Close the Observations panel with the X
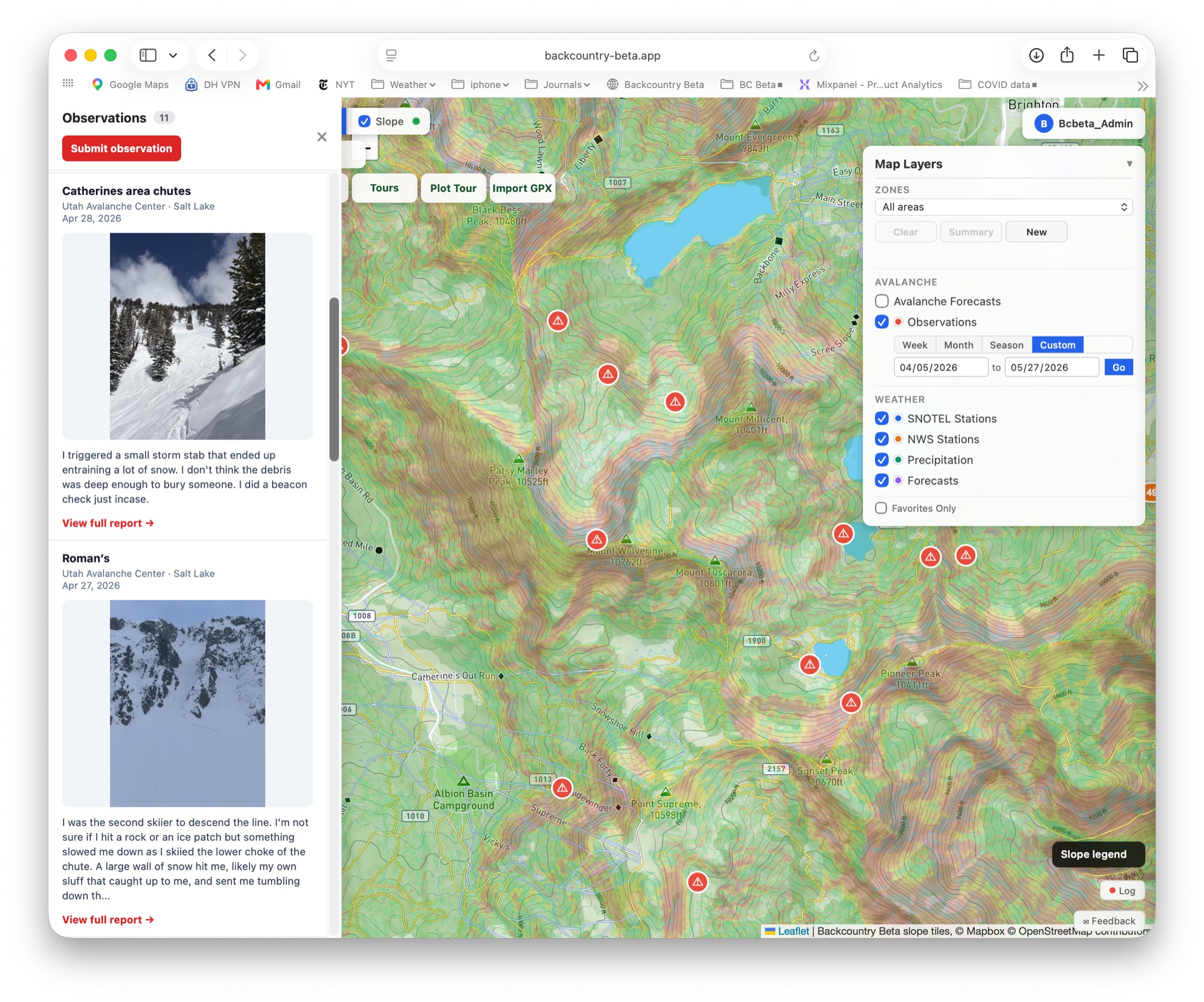 pyautogui.click(x=322, y=136)
